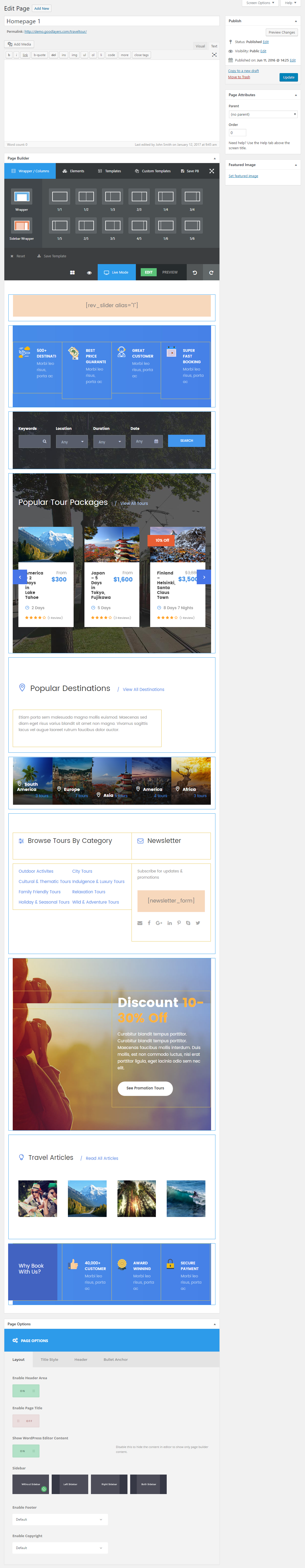Switch to Bullet Anchor tab

pos(116,1359)
